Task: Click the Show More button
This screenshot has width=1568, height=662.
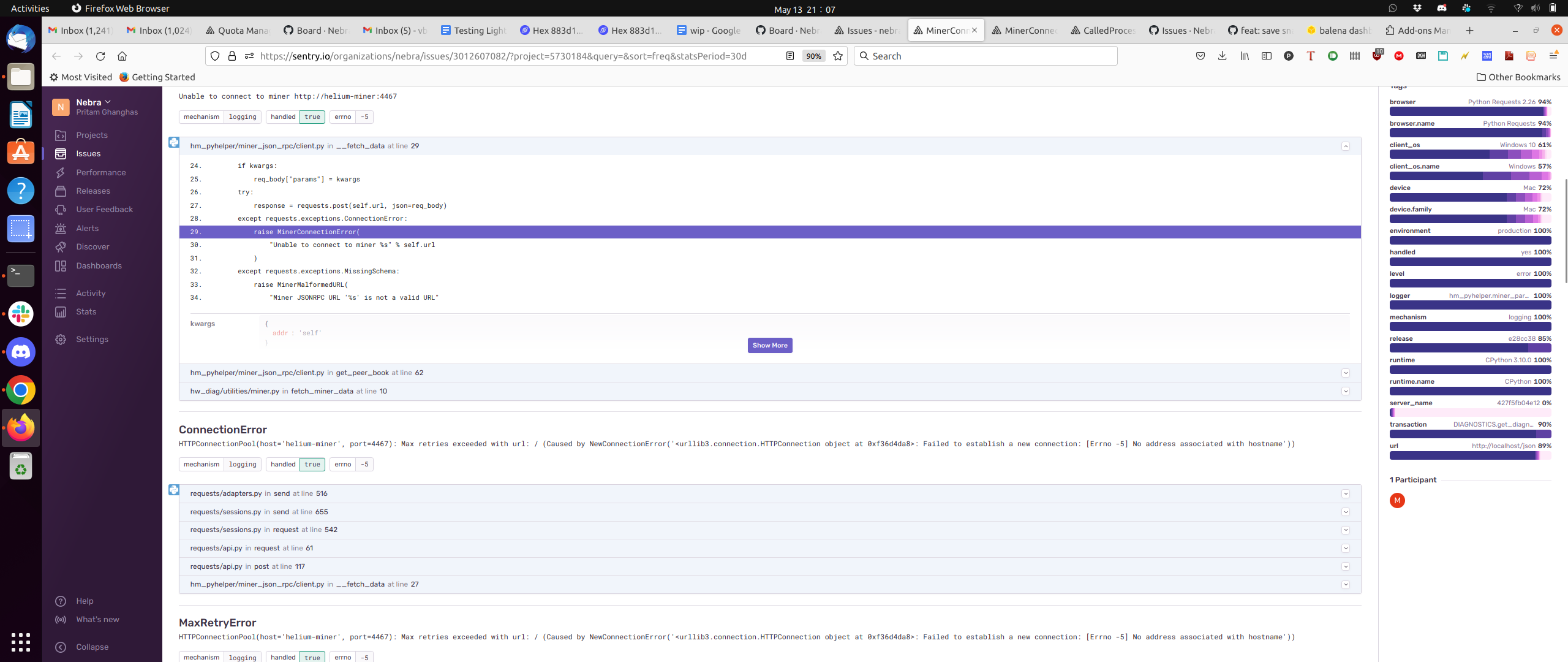Action: 769,345
